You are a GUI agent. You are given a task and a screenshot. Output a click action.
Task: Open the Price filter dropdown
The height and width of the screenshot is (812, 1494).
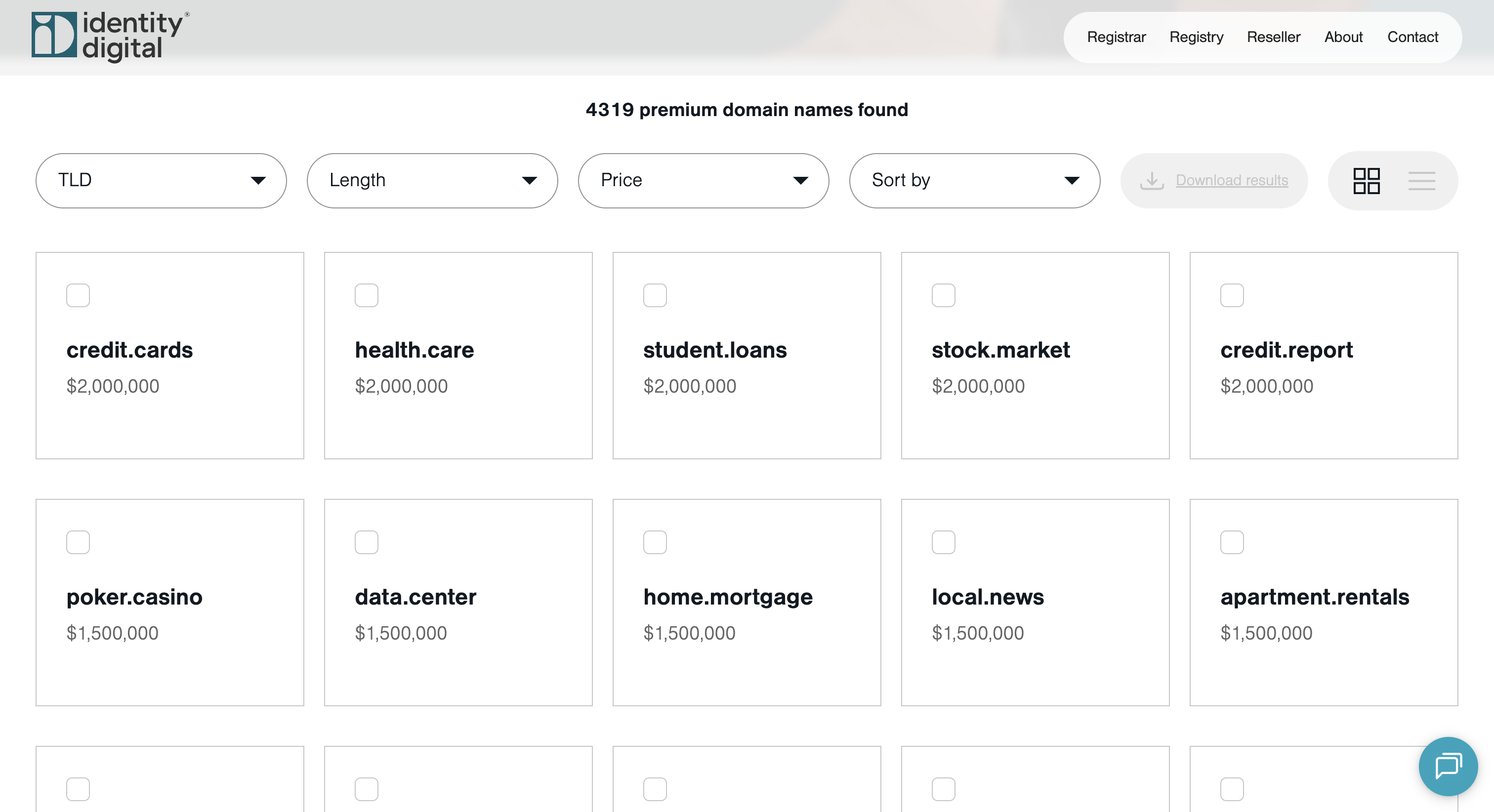coord(703,180)
